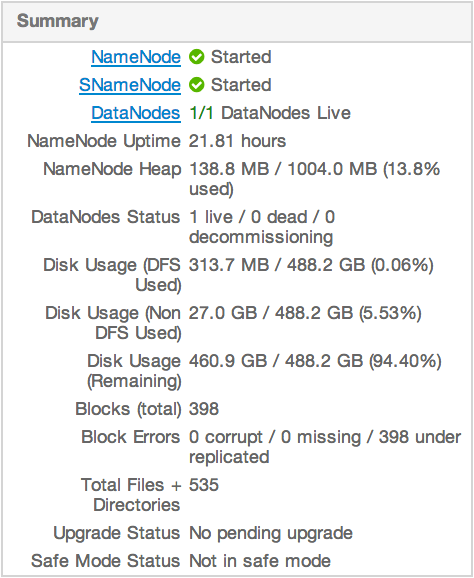Click the DataNodes Status live/dead counts
Image resolution: width=474 pixels, height=578 pixels.
pos(262,227)
